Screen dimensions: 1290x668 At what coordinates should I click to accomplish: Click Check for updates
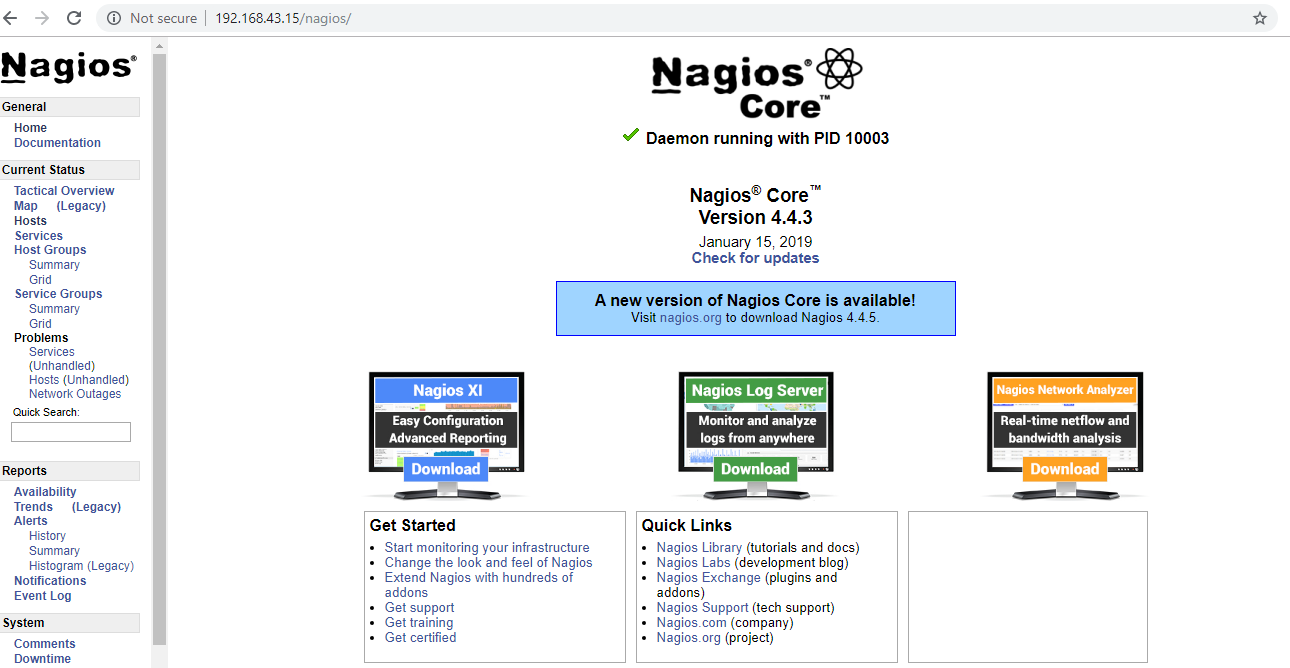[x=755, y=257]
